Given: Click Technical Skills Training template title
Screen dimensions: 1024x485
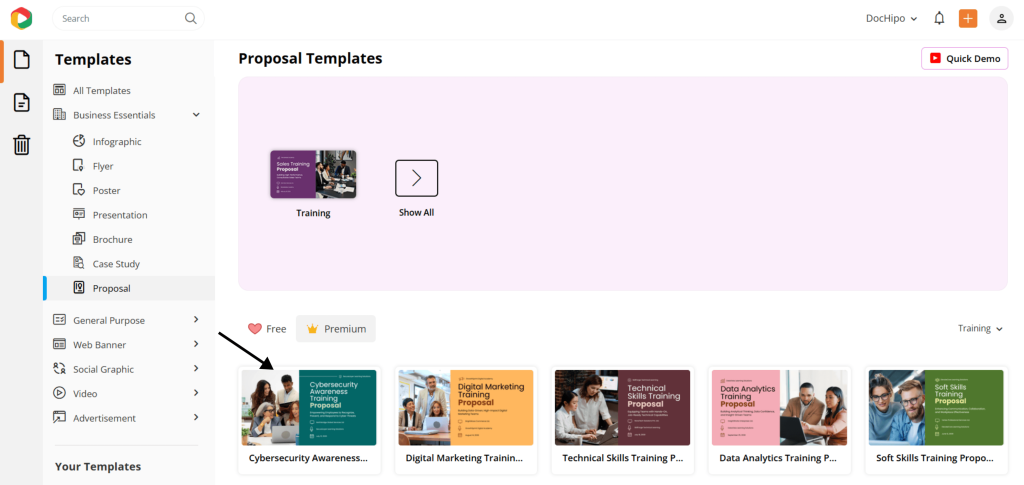Looking at the screenshot, I should pyautogui.click(x=622, y=458).
